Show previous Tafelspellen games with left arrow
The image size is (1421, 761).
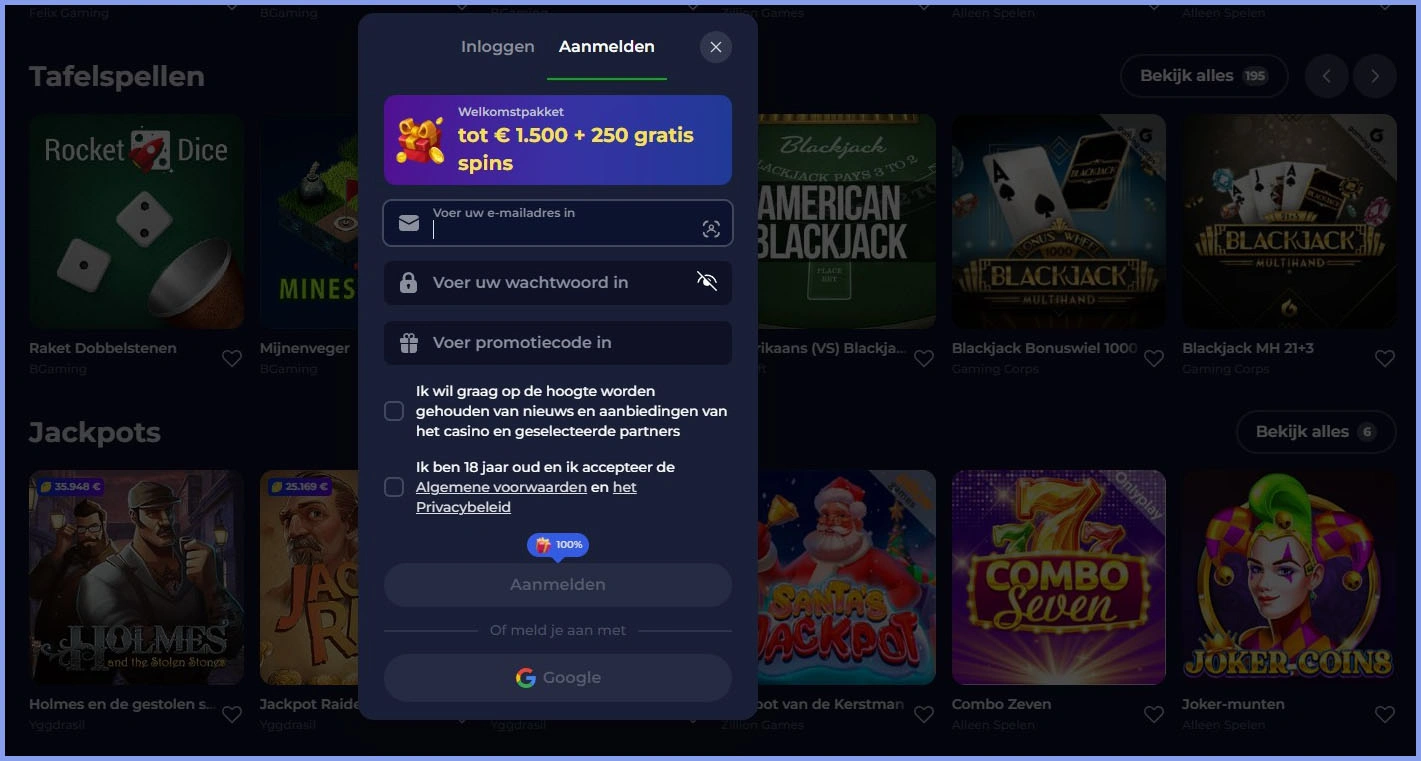(1327, 76)
